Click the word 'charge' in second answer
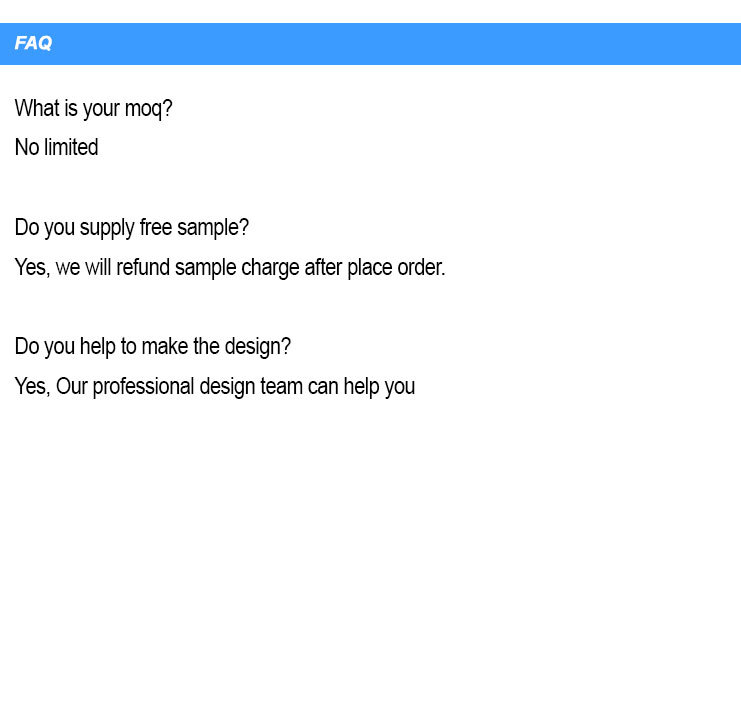The height and width of the screenshot is (702, 741). 270,269
